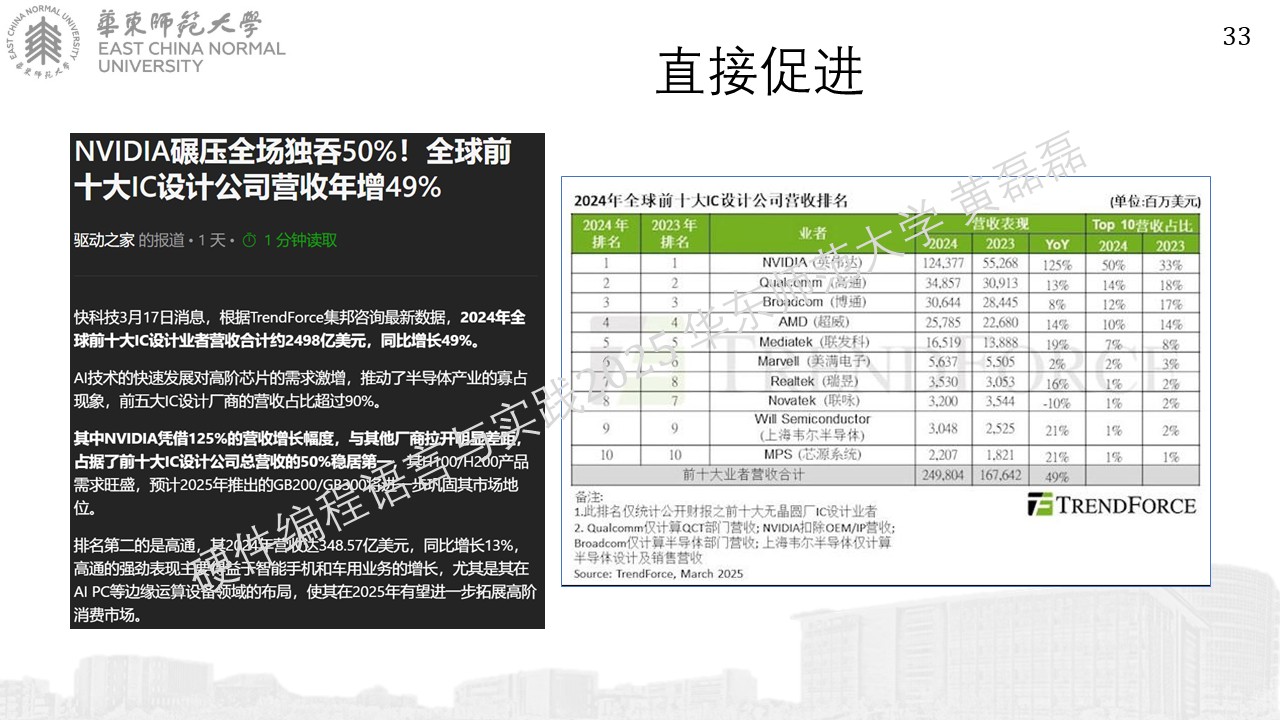Open the NVIDIA碾压全场独吞50% article headline
This screenshot has height=720, width=1280.
pyautogui.click(x=293, y=169)
